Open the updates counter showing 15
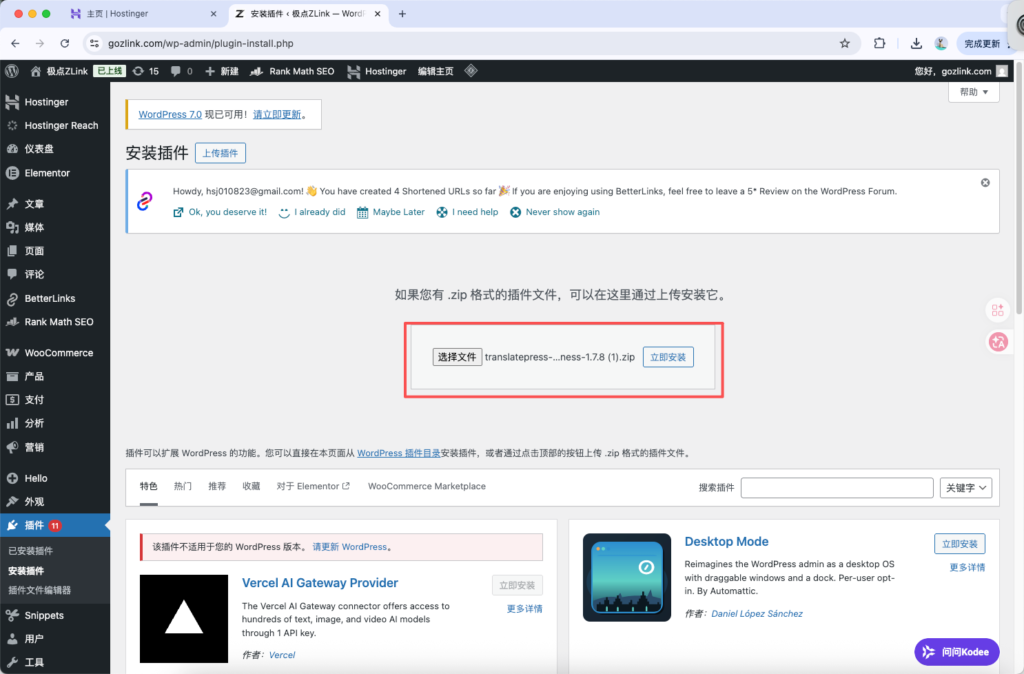 click(x=146, y=71)
